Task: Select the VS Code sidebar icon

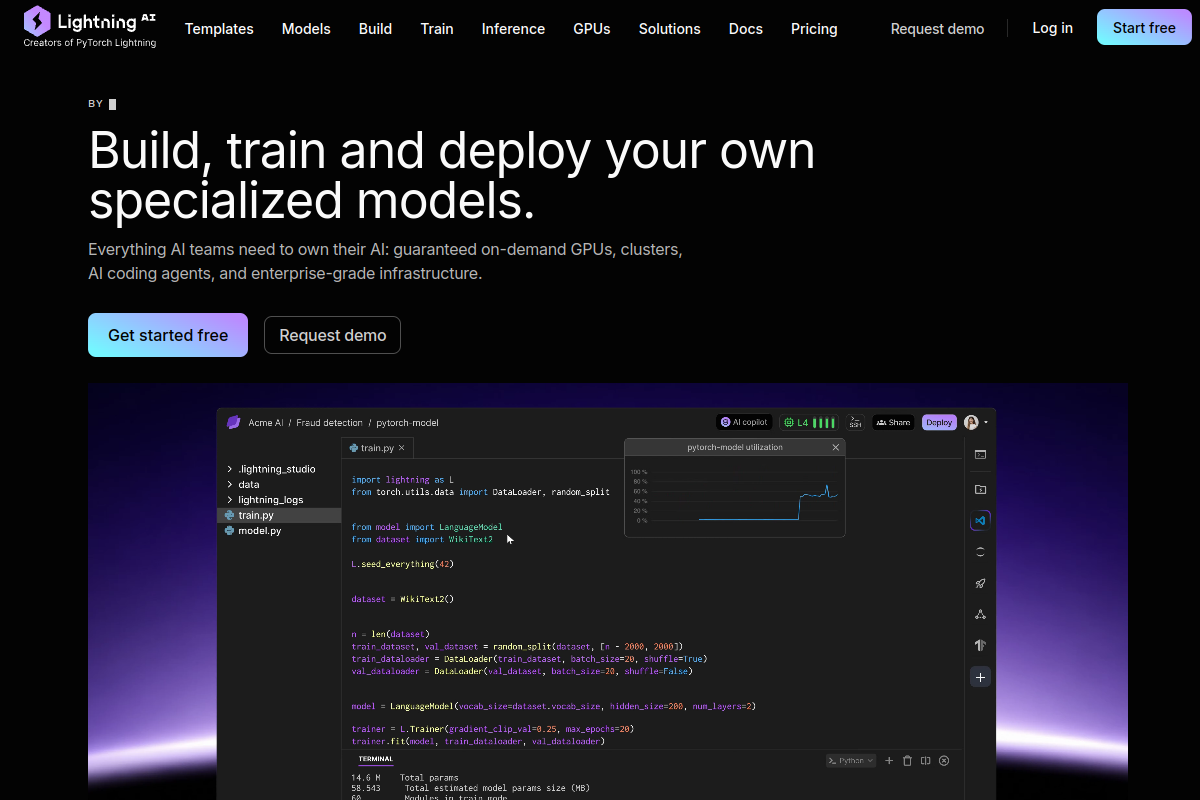Action: pos(980,520)
